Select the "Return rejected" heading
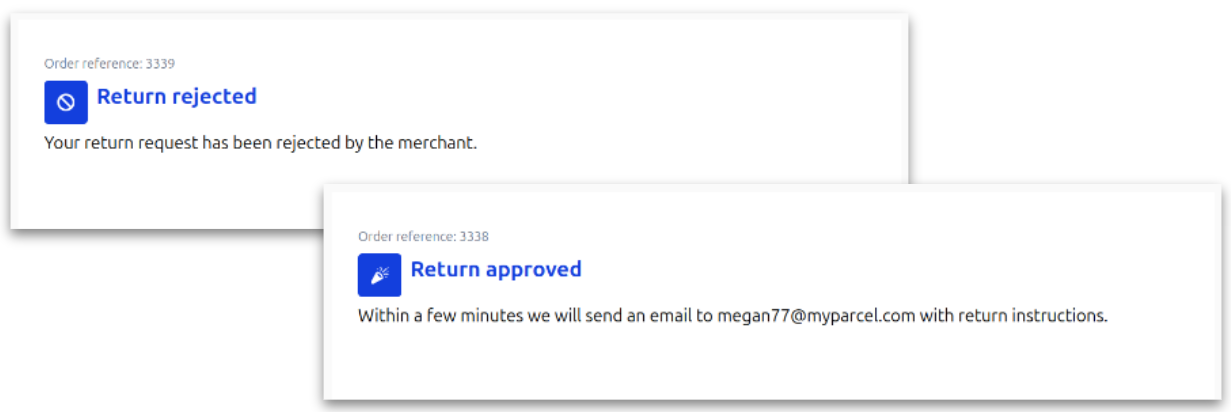The image size is (1231, 412). pyautogui.click(x=176, y=97)
